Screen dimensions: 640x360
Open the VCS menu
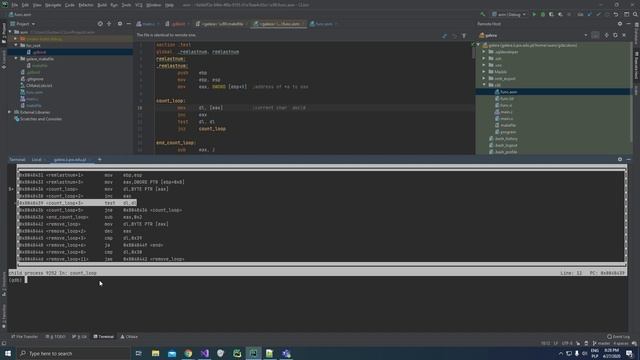[139, 5]
